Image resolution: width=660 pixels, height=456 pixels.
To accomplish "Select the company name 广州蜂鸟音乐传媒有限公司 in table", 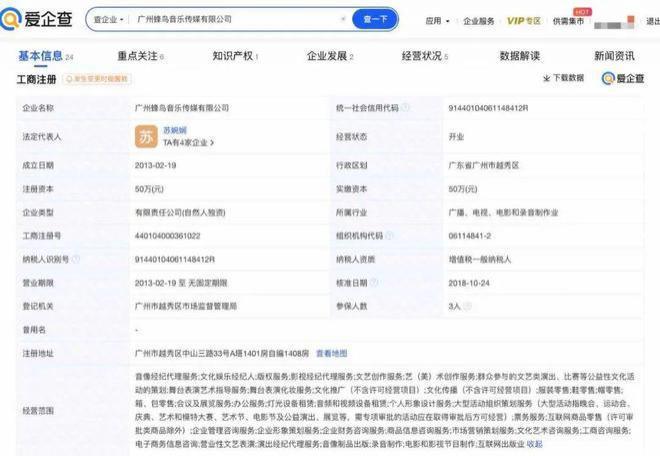I will tap(182, 108).
